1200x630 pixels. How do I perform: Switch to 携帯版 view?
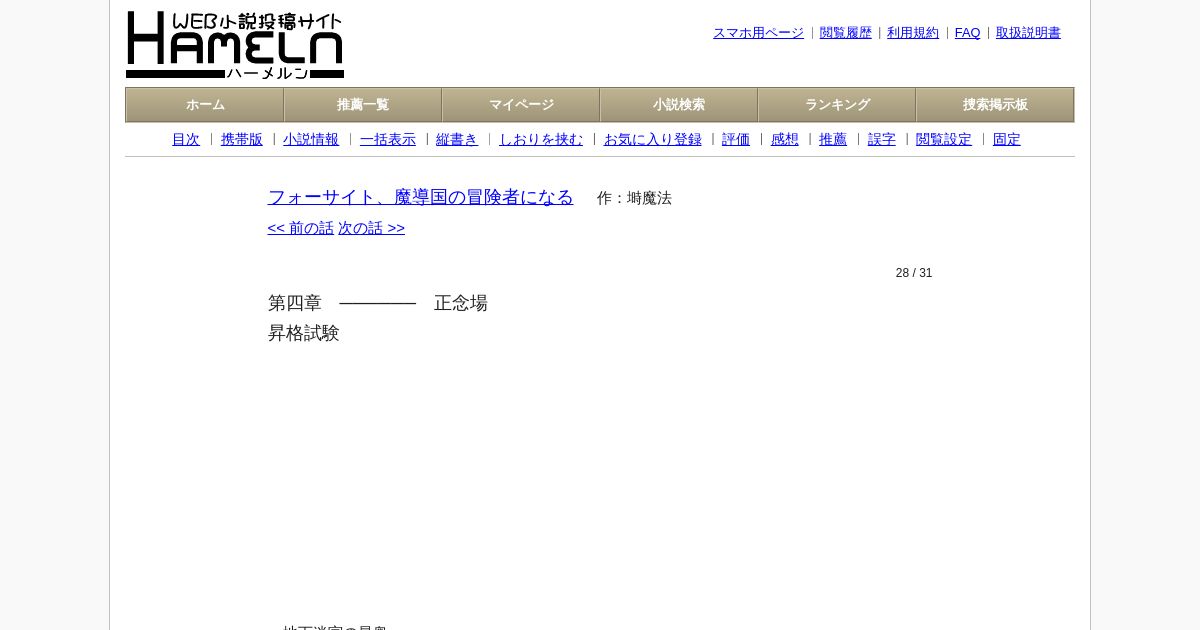pos(242,140)
